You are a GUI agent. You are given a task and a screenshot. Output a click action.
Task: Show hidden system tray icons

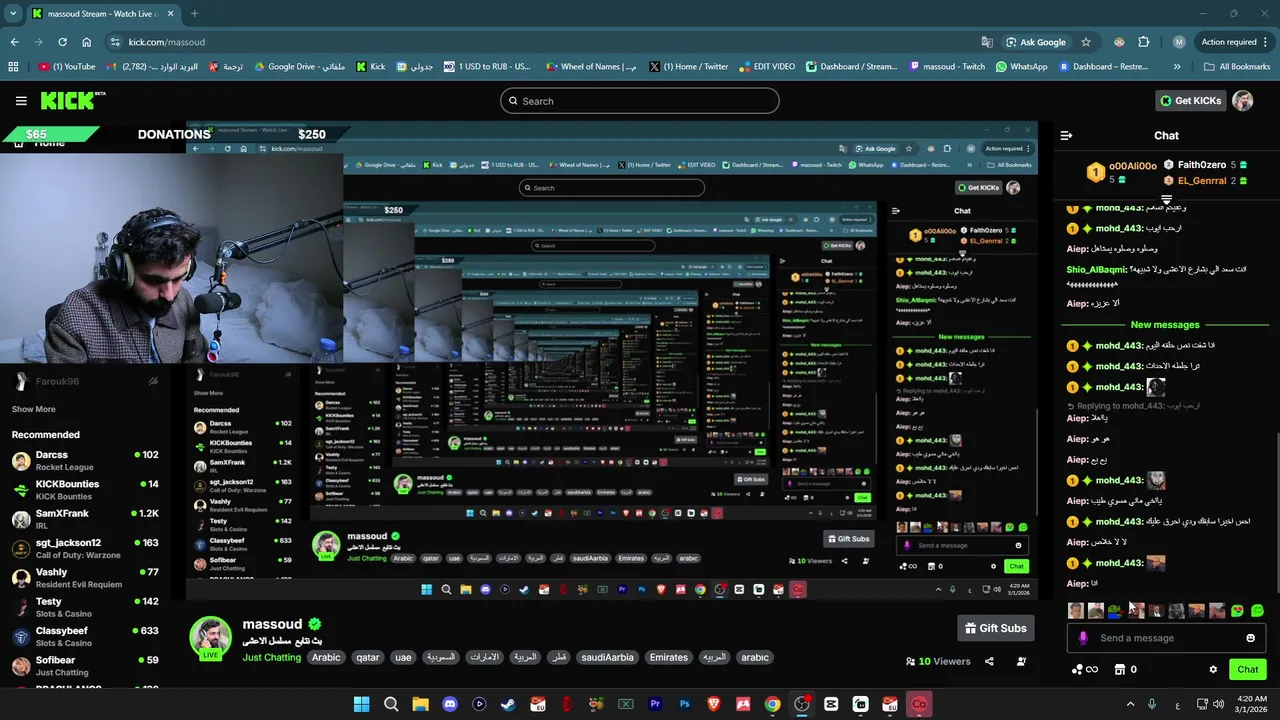pyautogui.click(x=1130, y=704)
